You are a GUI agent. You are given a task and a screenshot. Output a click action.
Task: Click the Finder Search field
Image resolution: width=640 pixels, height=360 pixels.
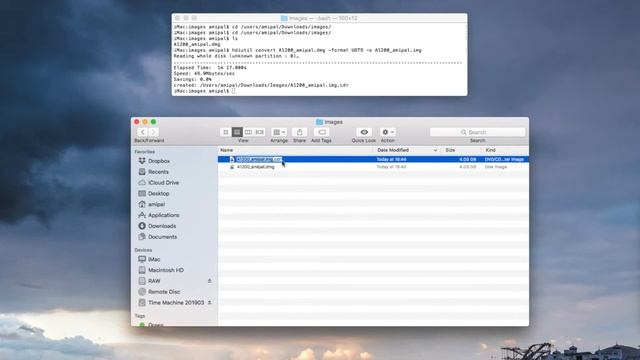[x=477, y=132]
